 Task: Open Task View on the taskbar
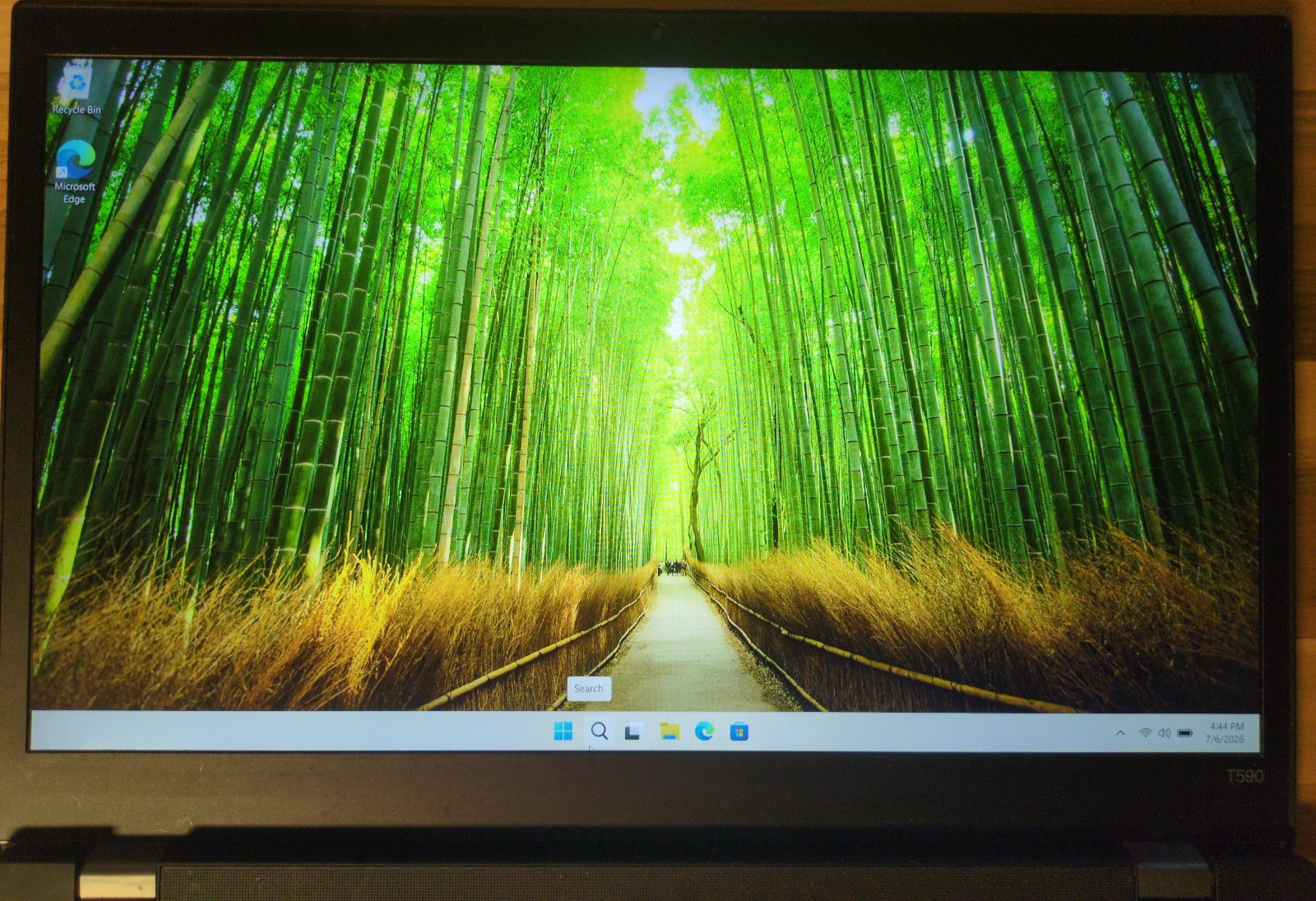coord(633,731)
